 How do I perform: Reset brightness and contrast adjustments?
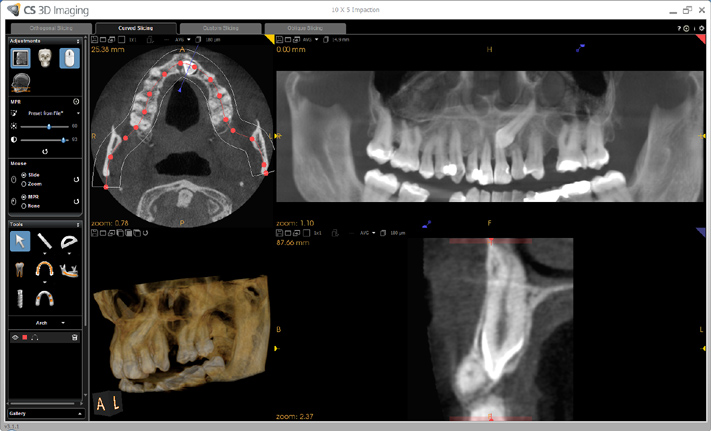[x=45, y=151]
